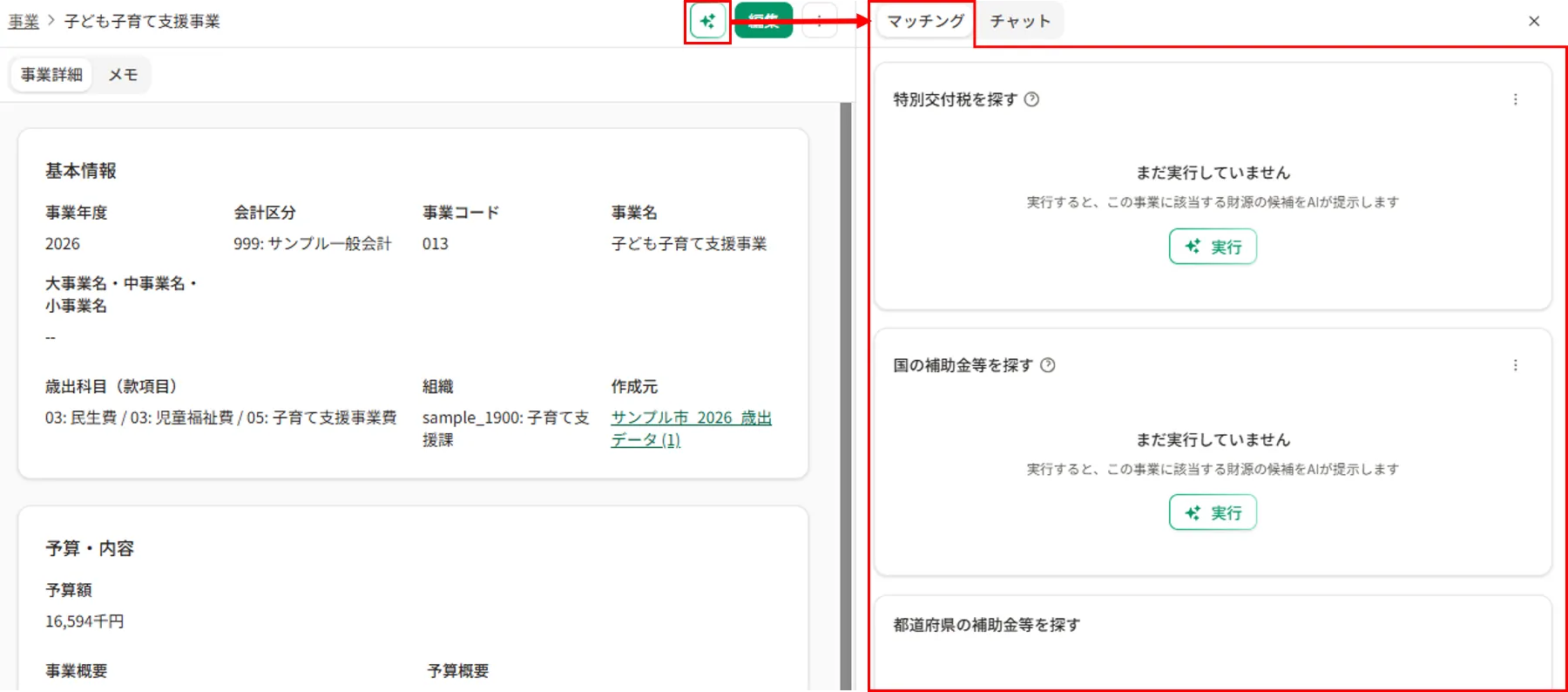Click the 基本情報 section heading
1568x692 pixels.
(81, 171)
